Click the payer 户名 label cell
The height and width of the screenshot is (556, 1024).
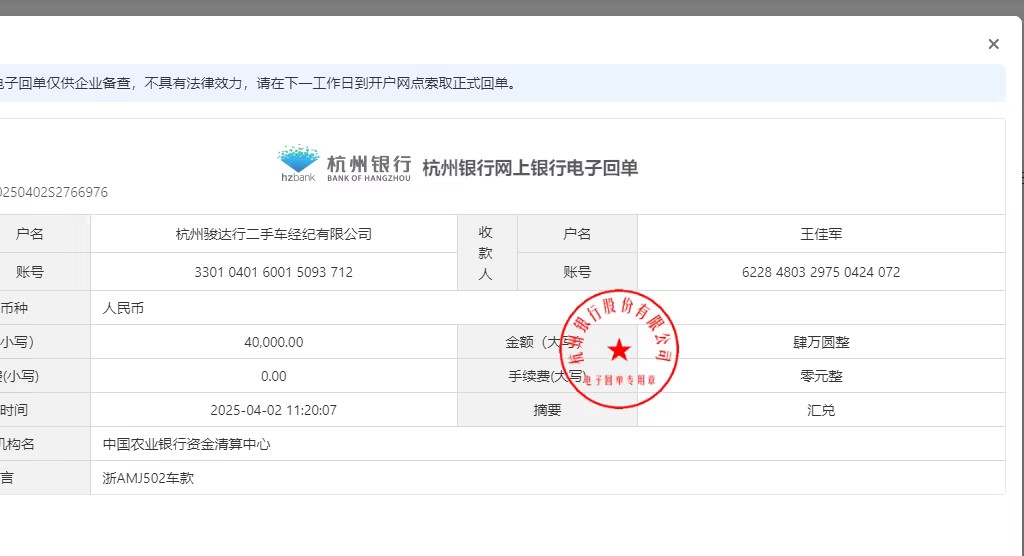click(44, 234)
